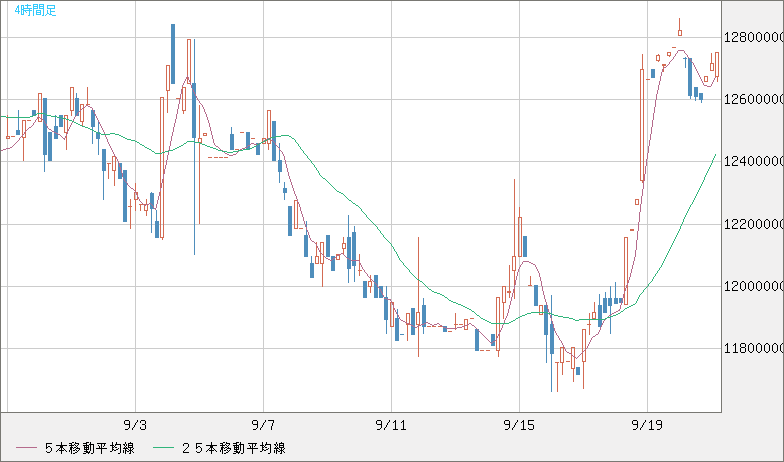Click the 9/19 date axis label
Screen dimensions: 784x462
[x=647, y=426]
